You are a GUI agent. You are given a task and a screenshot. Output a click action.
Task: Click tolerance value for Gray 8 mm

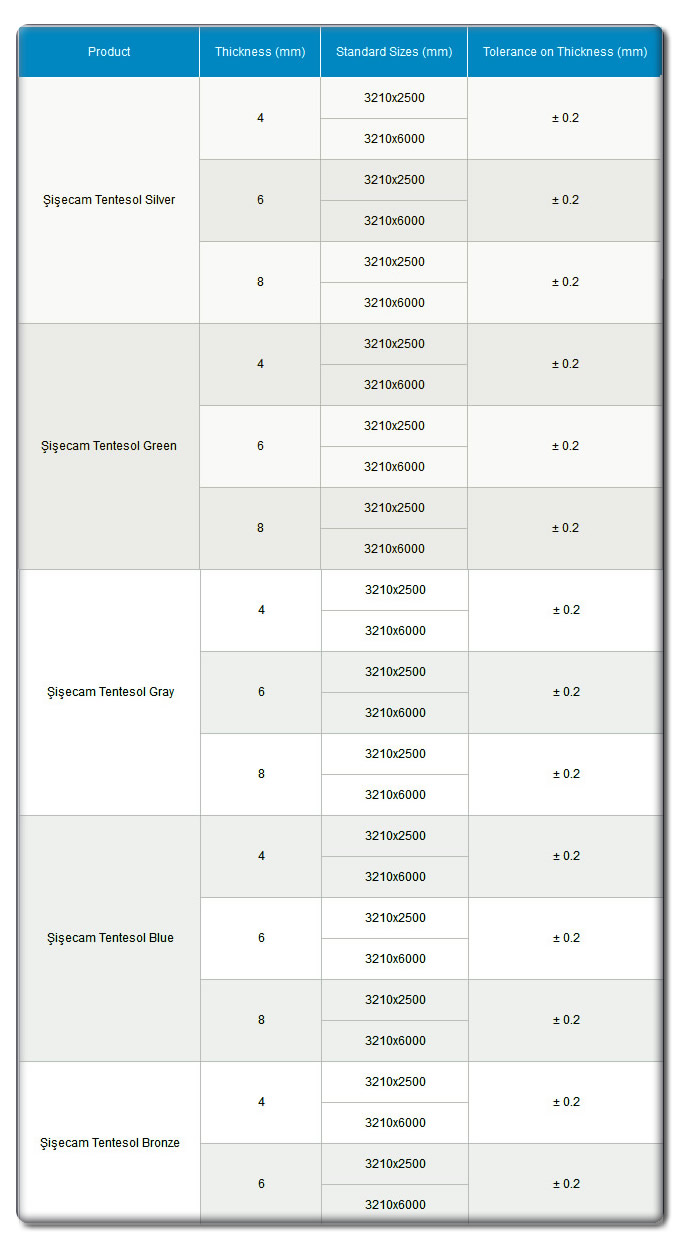pos(566,774)
